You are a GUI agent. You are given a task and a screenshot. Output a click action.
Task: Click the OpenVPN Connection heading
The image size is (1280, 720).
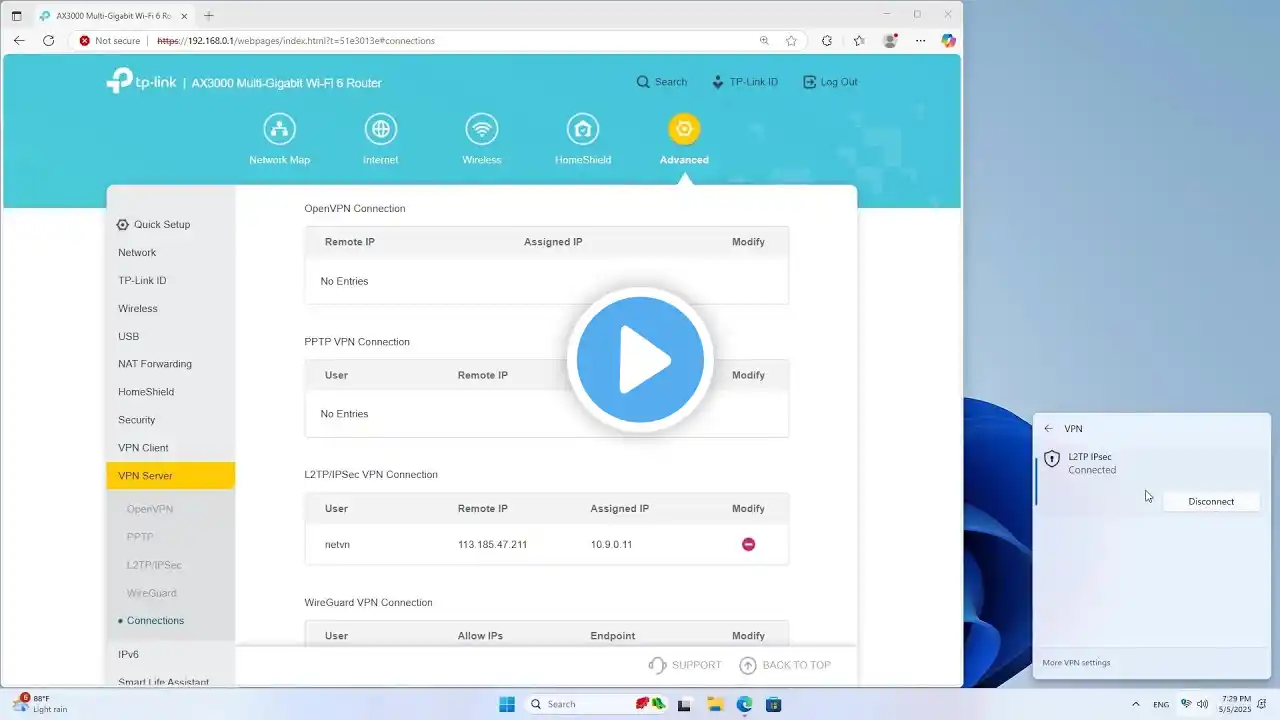coord(355,209)
